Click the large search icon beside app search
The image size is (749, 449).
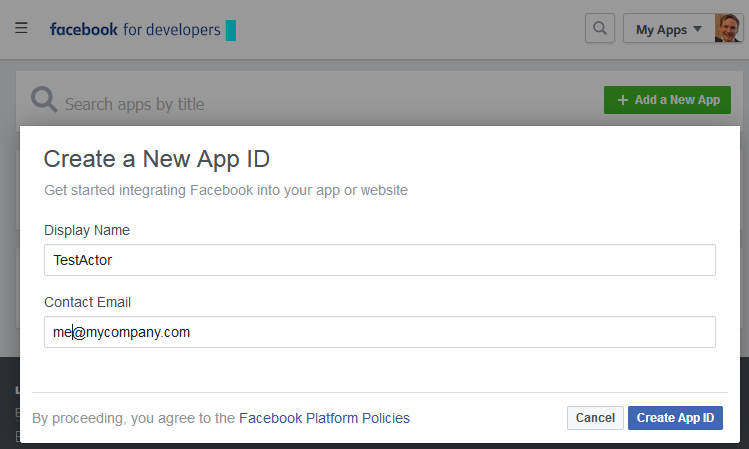point(44,99)
